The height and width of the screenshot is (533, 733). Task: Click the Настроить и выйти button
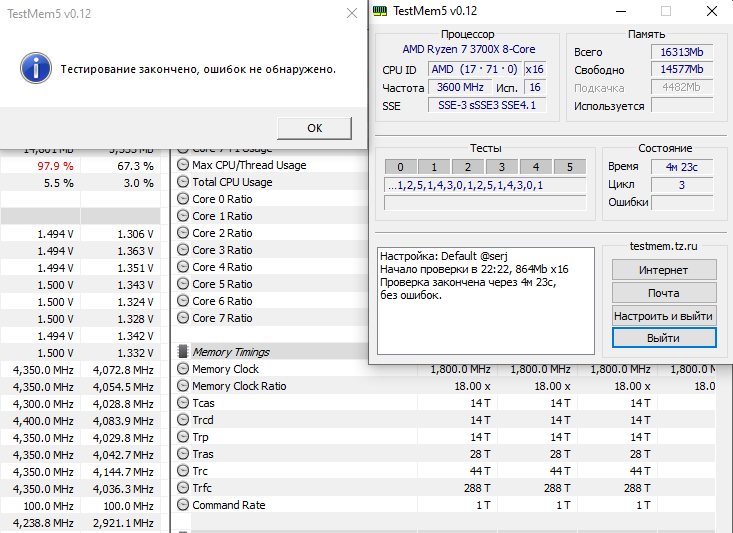coord(664,316)
